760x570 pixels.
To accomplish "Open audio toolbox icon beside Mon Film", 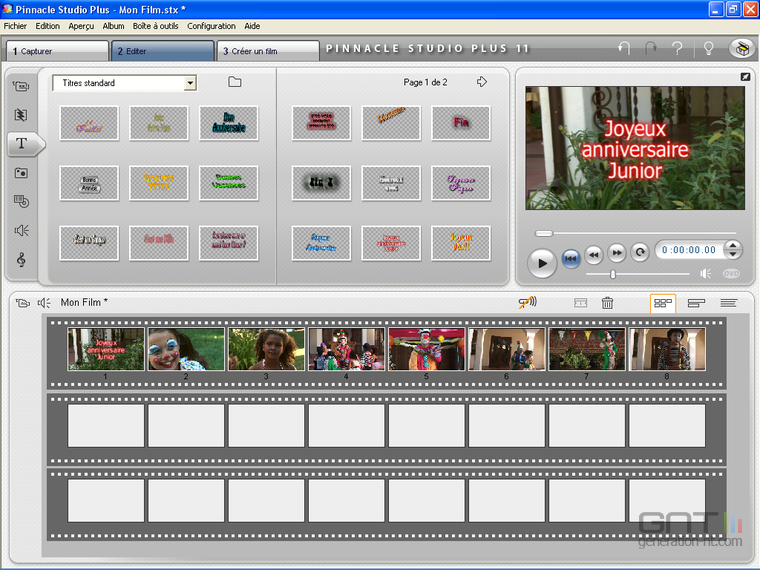I will click(44, 303).
